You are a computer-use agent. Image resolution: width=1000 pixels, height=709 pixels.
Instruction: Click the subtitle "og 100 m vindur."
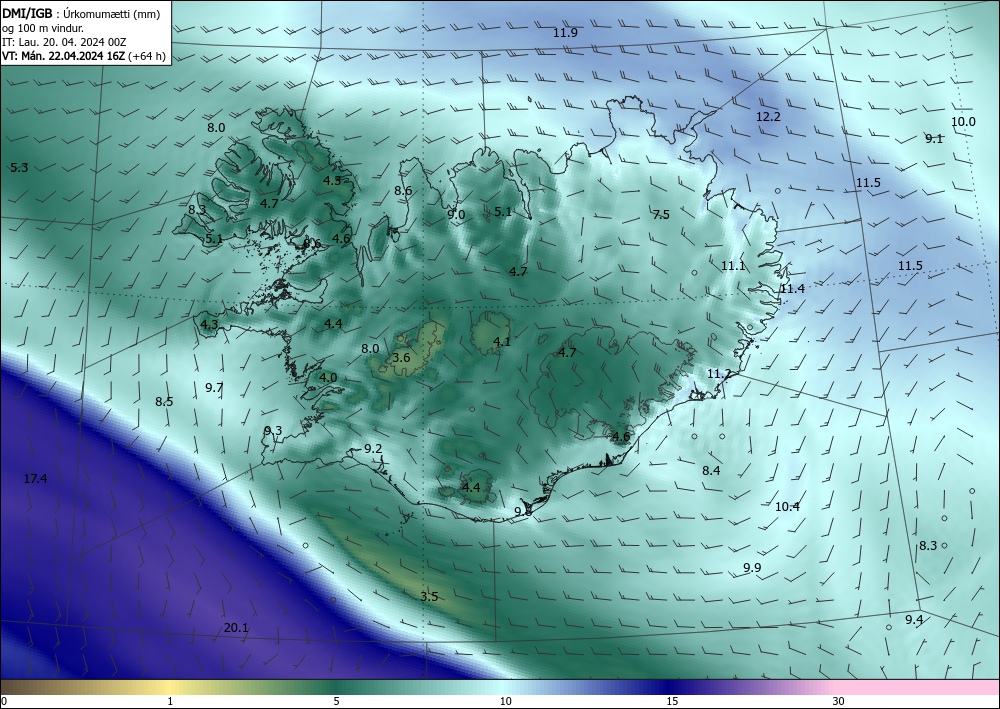coord(43,28)
